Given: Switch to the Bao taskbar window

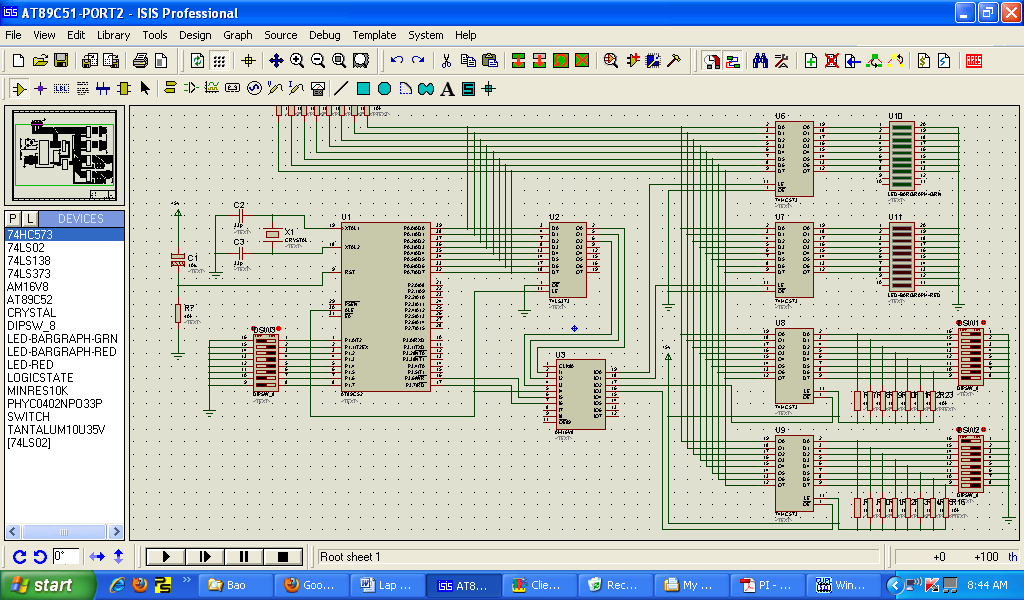Looking at the screenshot, I should [235, 585].
